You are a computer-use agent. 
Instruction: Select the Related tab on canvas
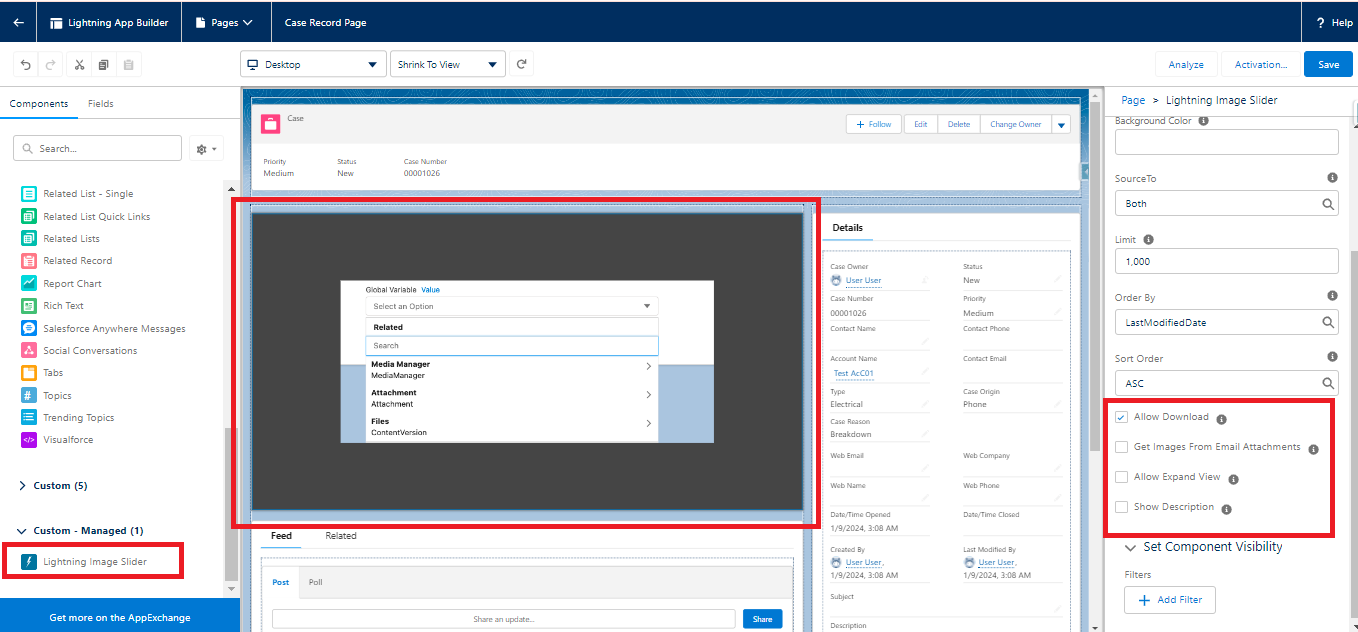point(341,536)
